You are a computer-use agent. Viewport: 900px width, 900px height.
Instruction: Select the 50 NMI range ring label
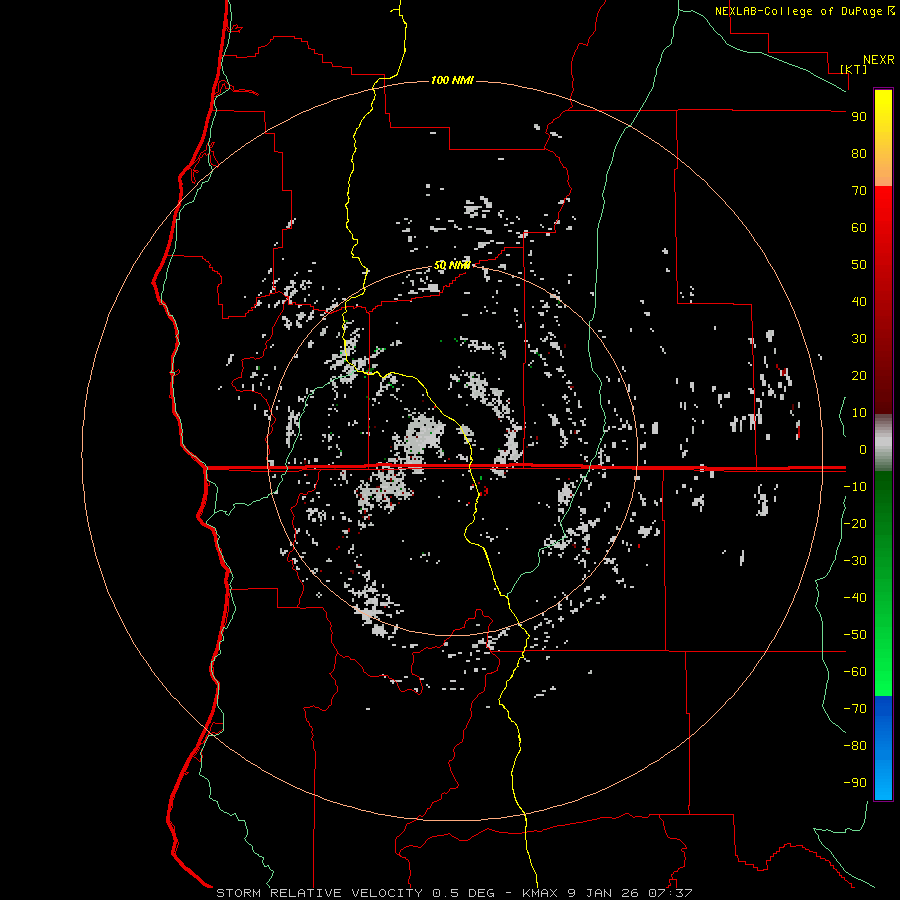pos(452,265)
